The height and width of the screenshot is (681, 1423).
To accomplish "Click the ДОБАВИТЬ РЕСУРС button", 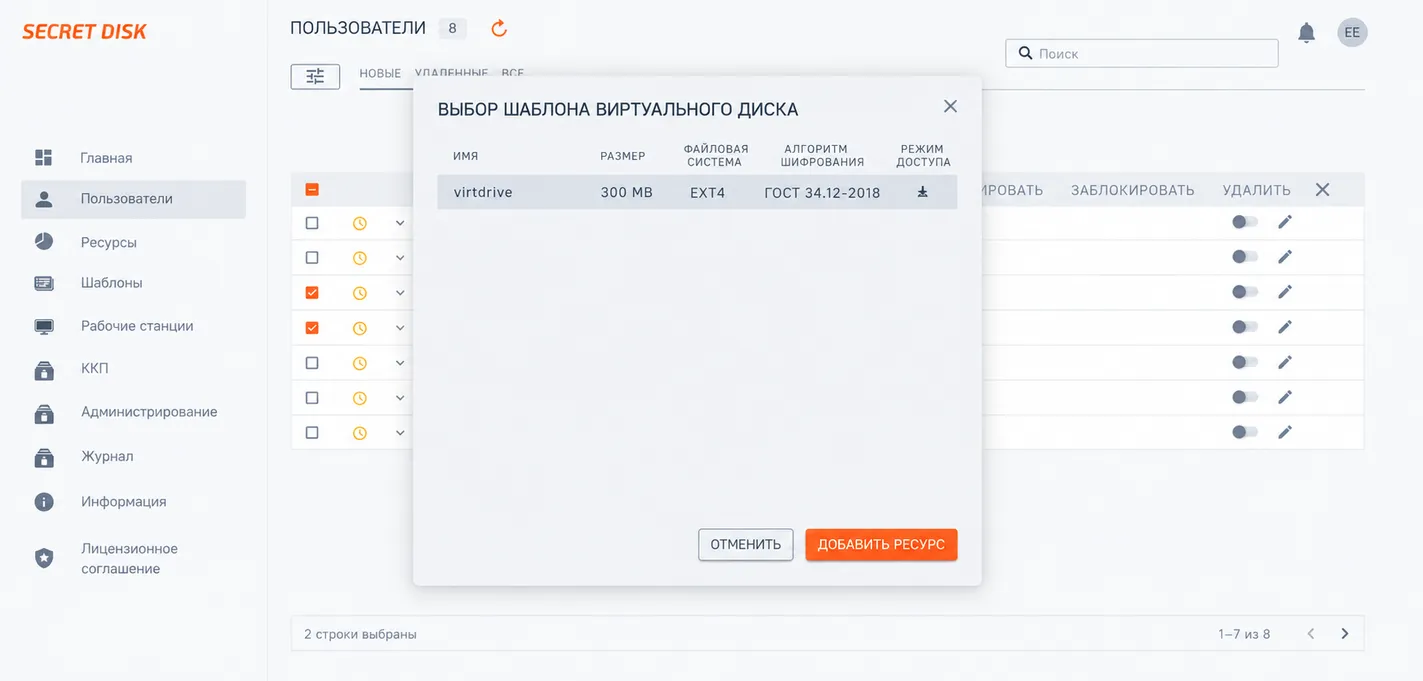I will point(881,545).
